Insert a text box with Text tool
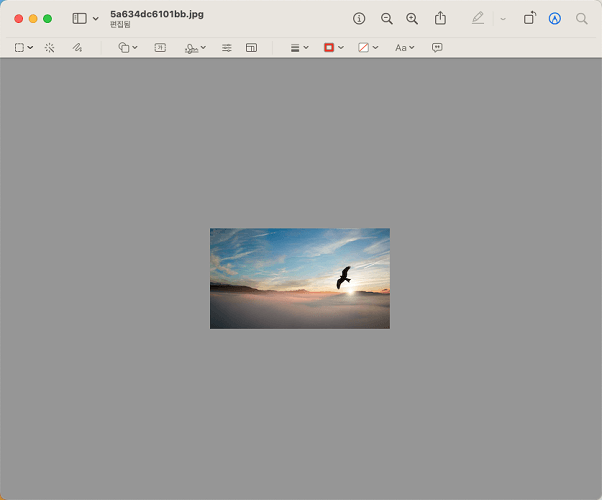This screenshot has height=500, width=602. click(160, 47)
